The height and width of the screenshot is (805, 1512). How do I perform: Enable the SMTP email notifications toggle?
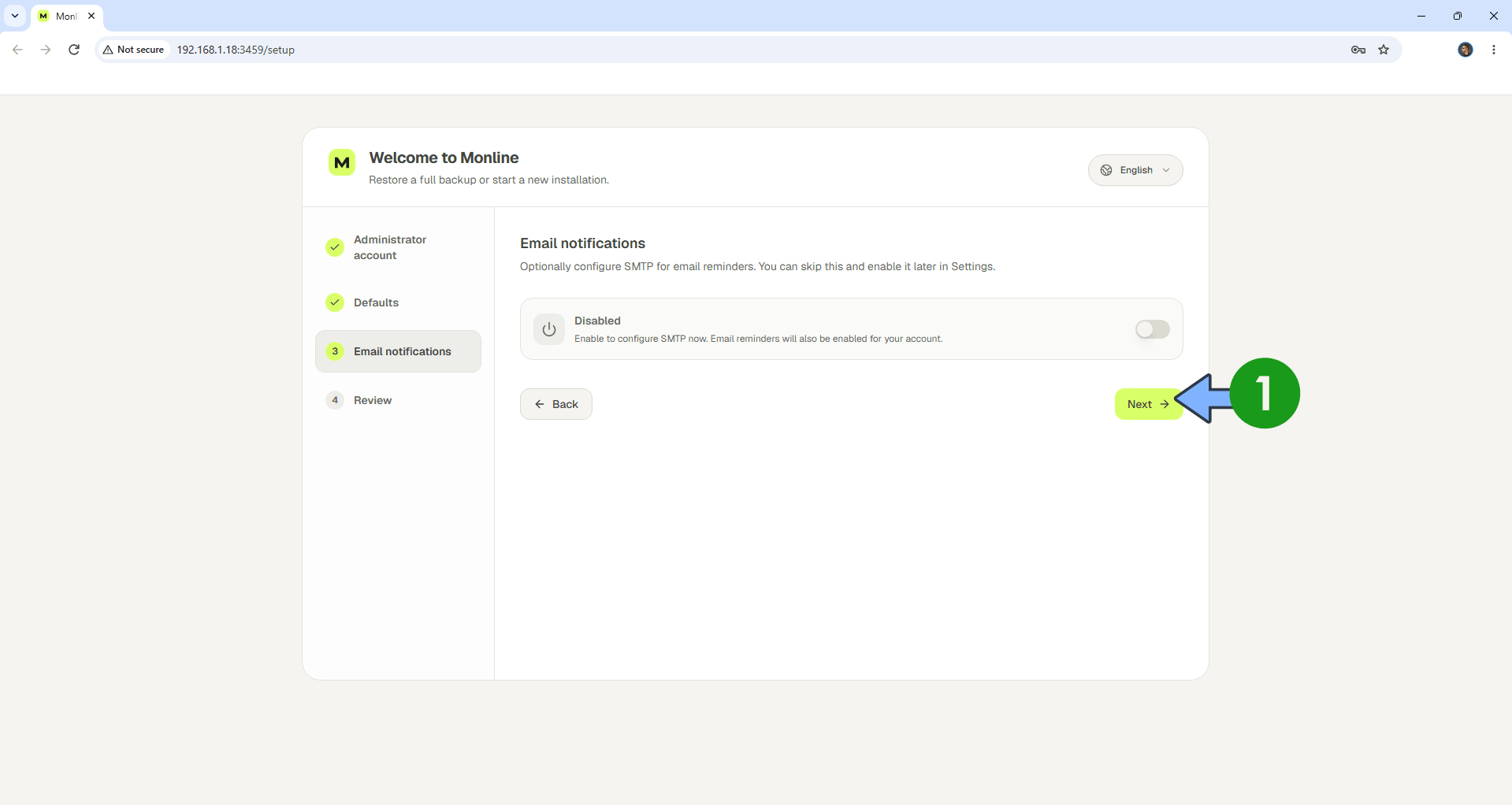point(1152,329)
